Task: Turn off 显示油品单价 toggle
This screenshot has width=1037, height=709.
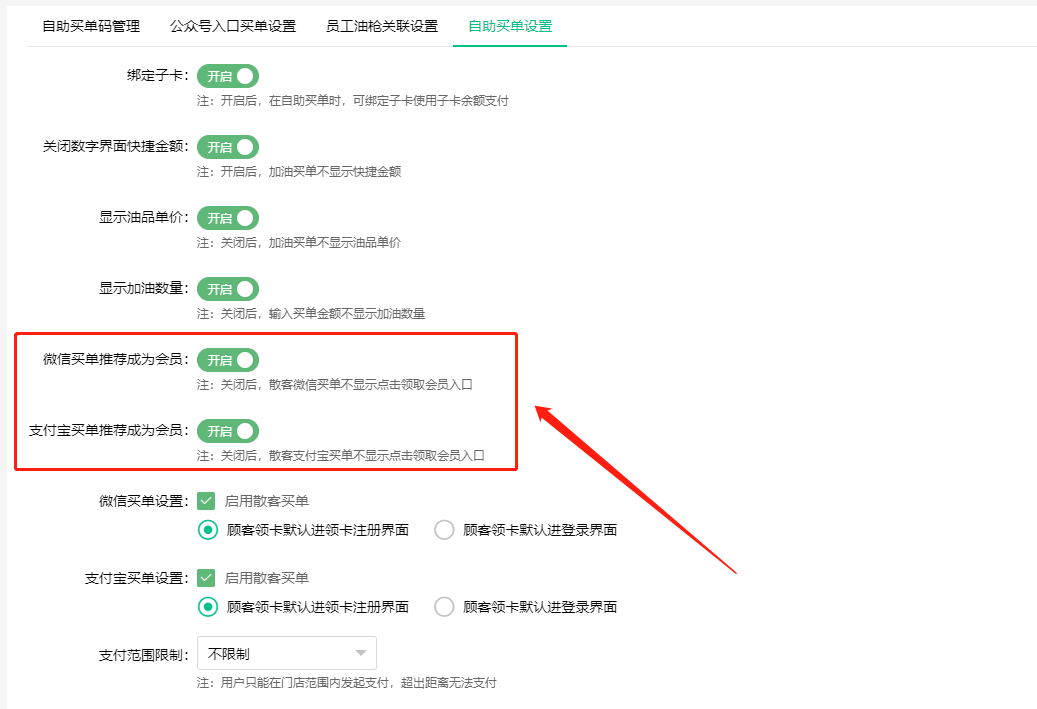Action: (x=228, y=218)
